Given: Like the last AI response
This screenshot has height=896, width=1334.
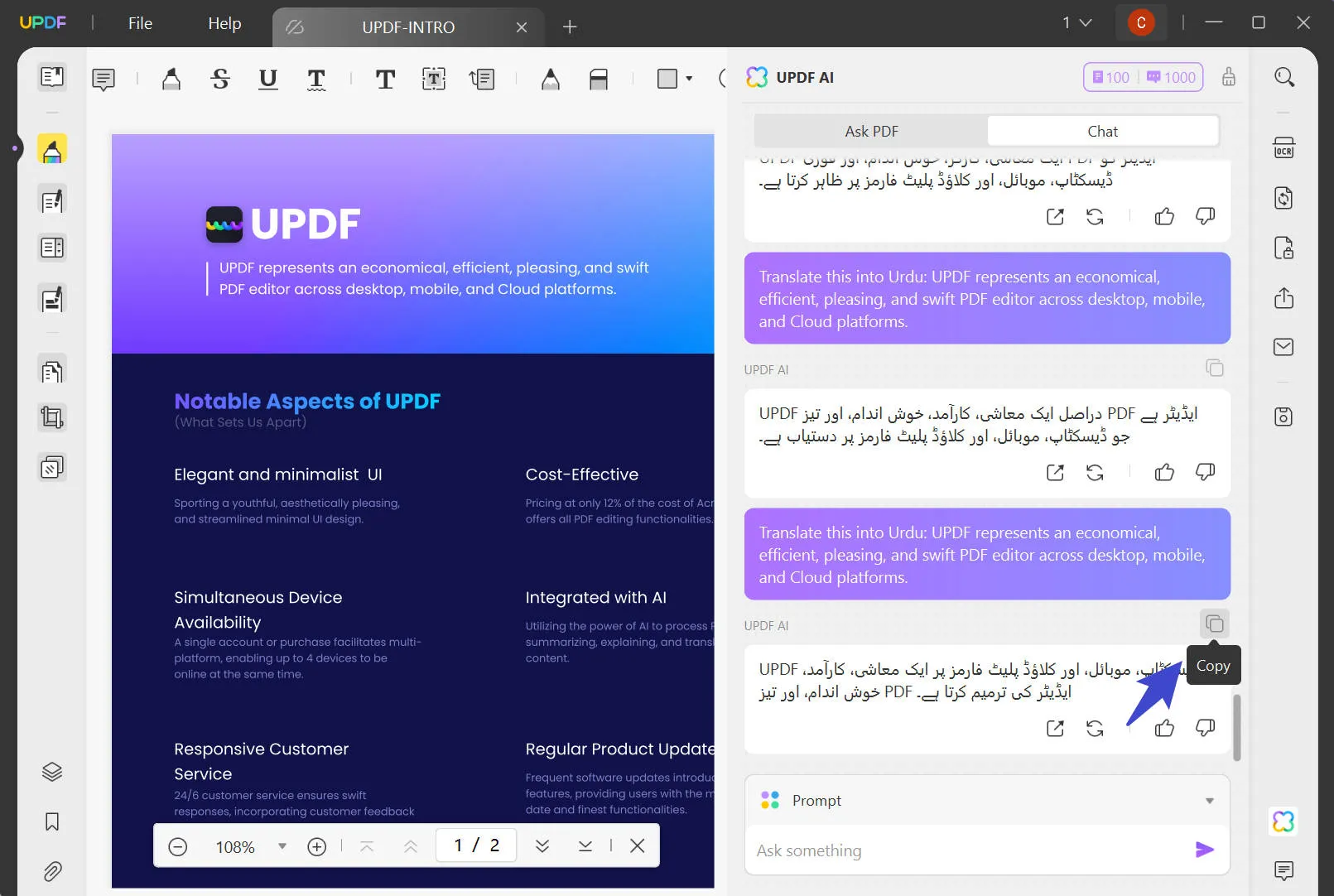Looking at the screenshot, I should point(1164,728).
